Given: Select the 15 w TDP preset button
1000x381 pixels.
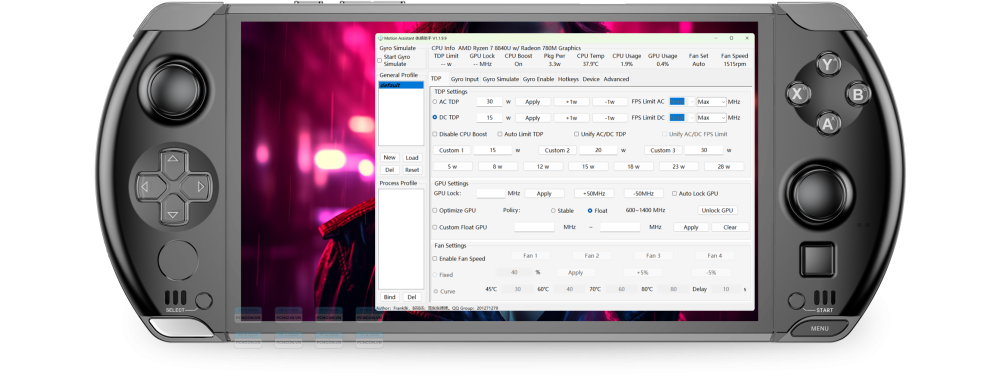Looking at the screenshot, I should [x=589, y=167].
